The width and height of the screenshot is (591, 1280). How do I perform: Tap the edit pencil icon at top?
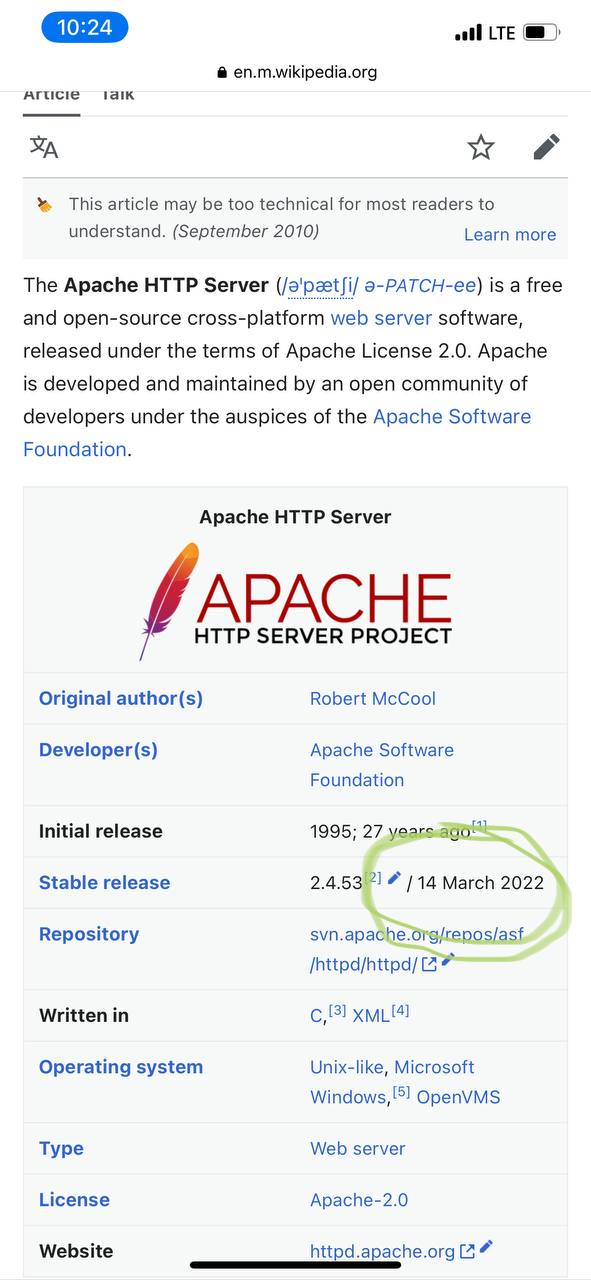coord(546,148)
